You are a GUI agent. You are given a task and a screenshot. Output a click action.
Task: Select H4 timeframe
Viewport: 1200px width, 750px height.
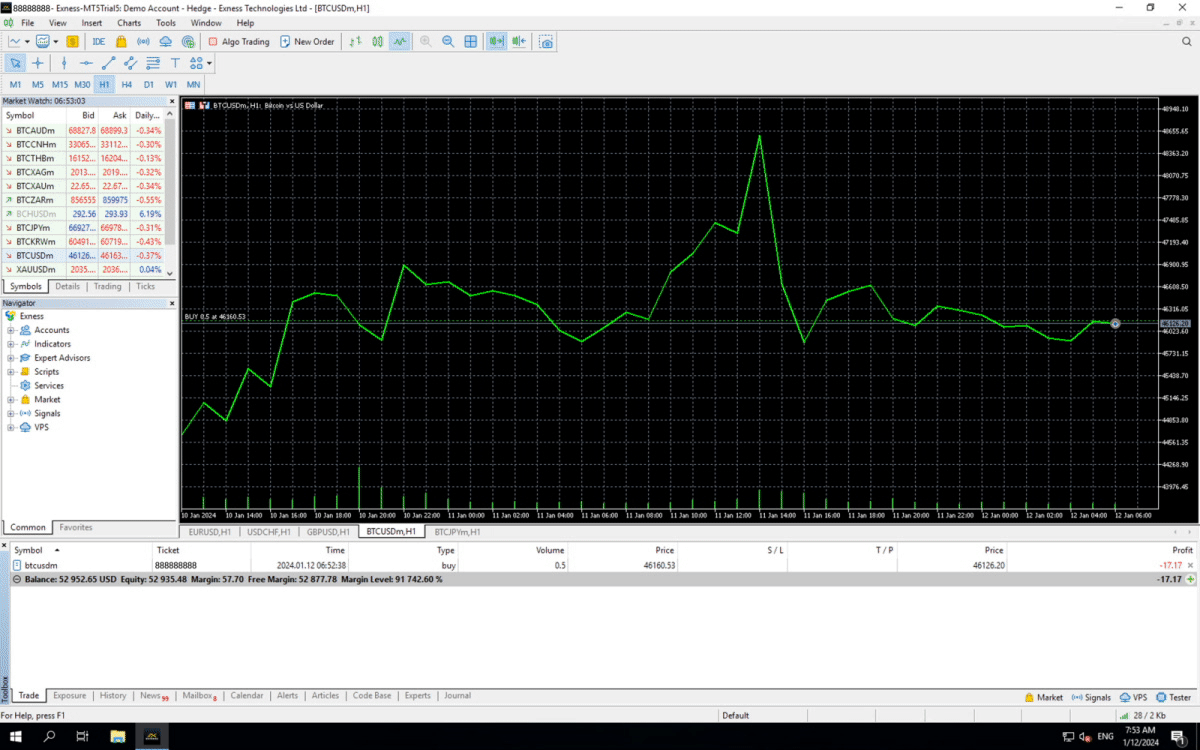[x=126, y=84]
